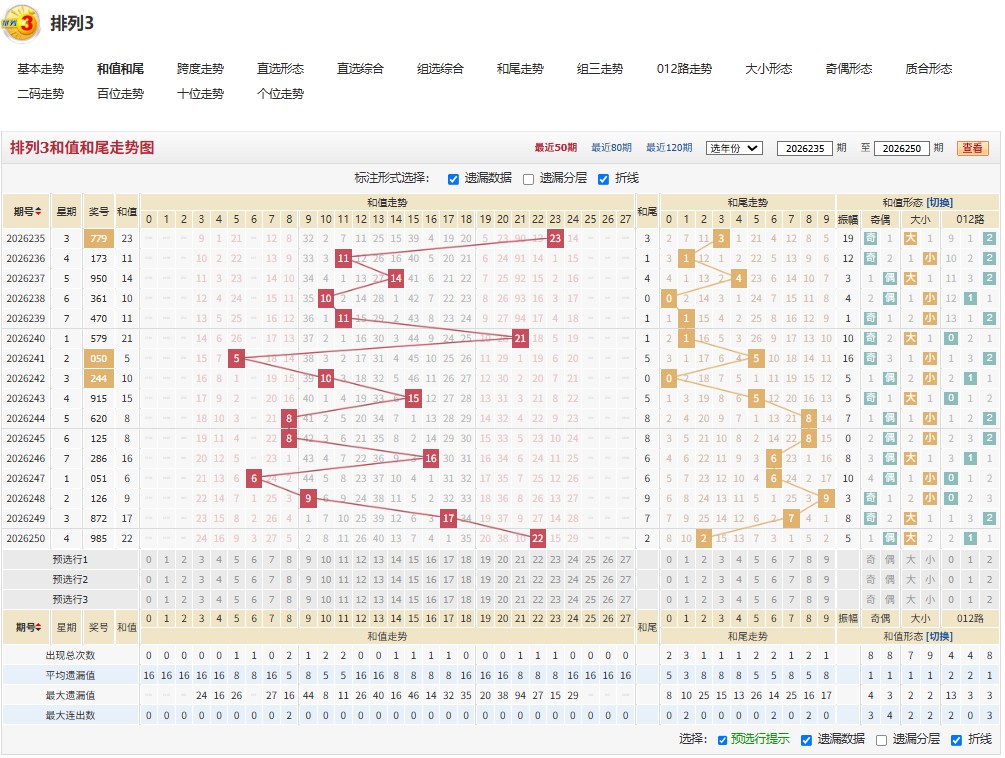
Task: Show 最近80期 results
Action: (x=611, y=148)
